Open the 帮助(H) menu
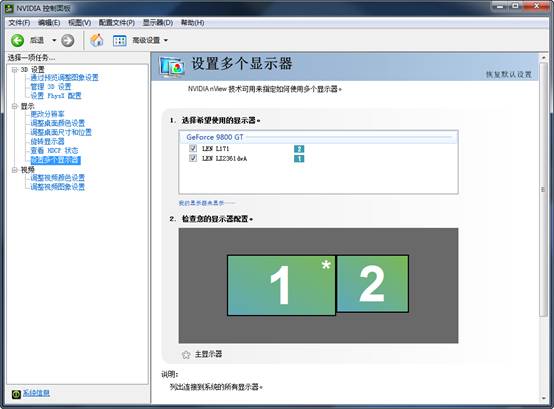The image size is (554, 409). pos(193,23)
